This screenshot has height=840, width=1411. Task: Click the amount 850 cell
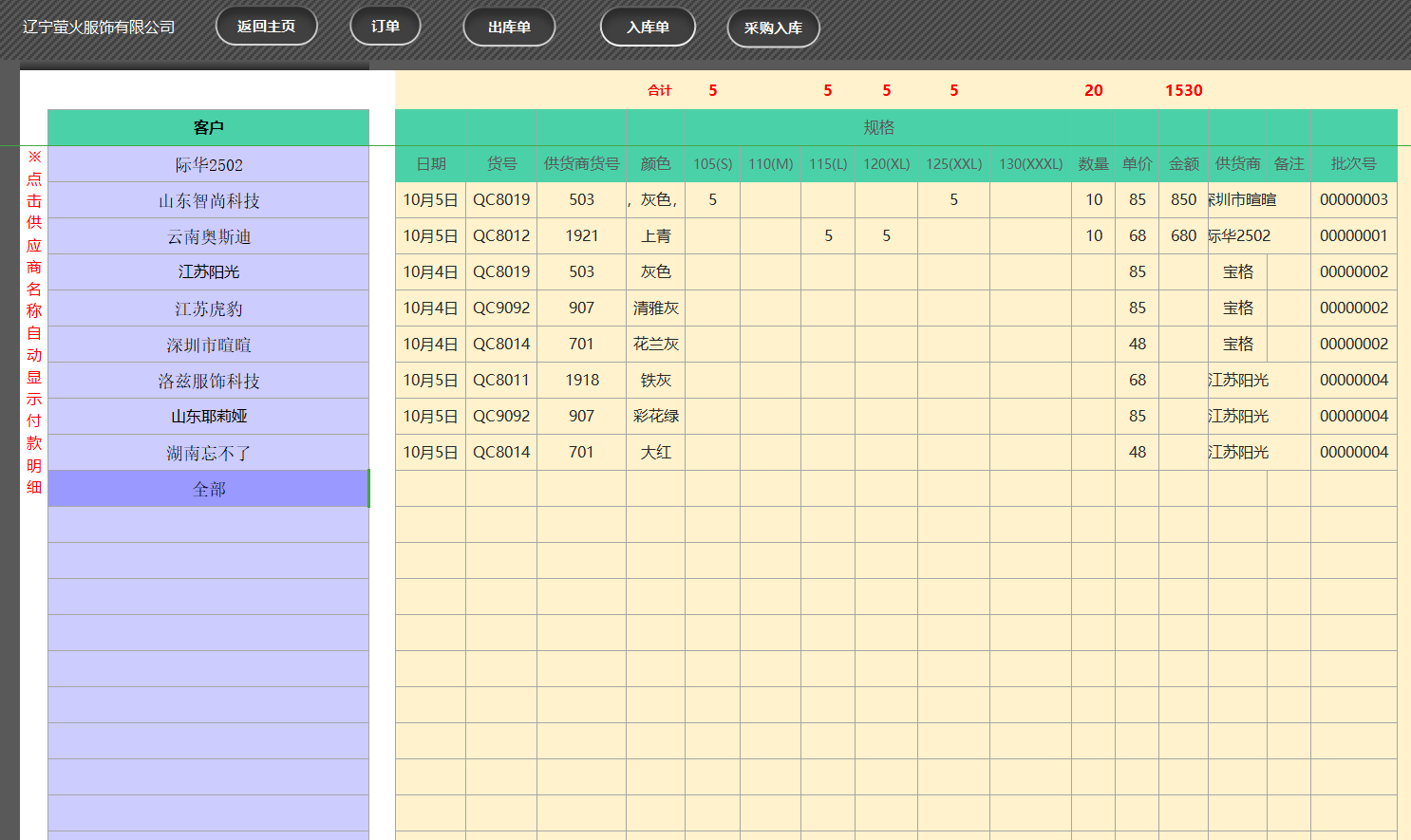[1183, 199]
